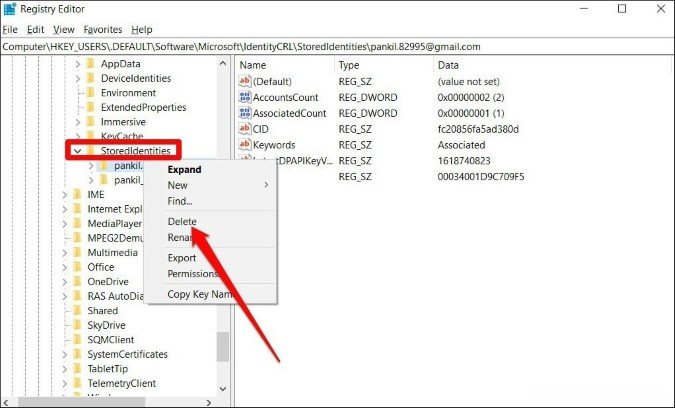Expand the DeviceIdentities key arrow
Screen dimensions: 675x408
point(77,78)
